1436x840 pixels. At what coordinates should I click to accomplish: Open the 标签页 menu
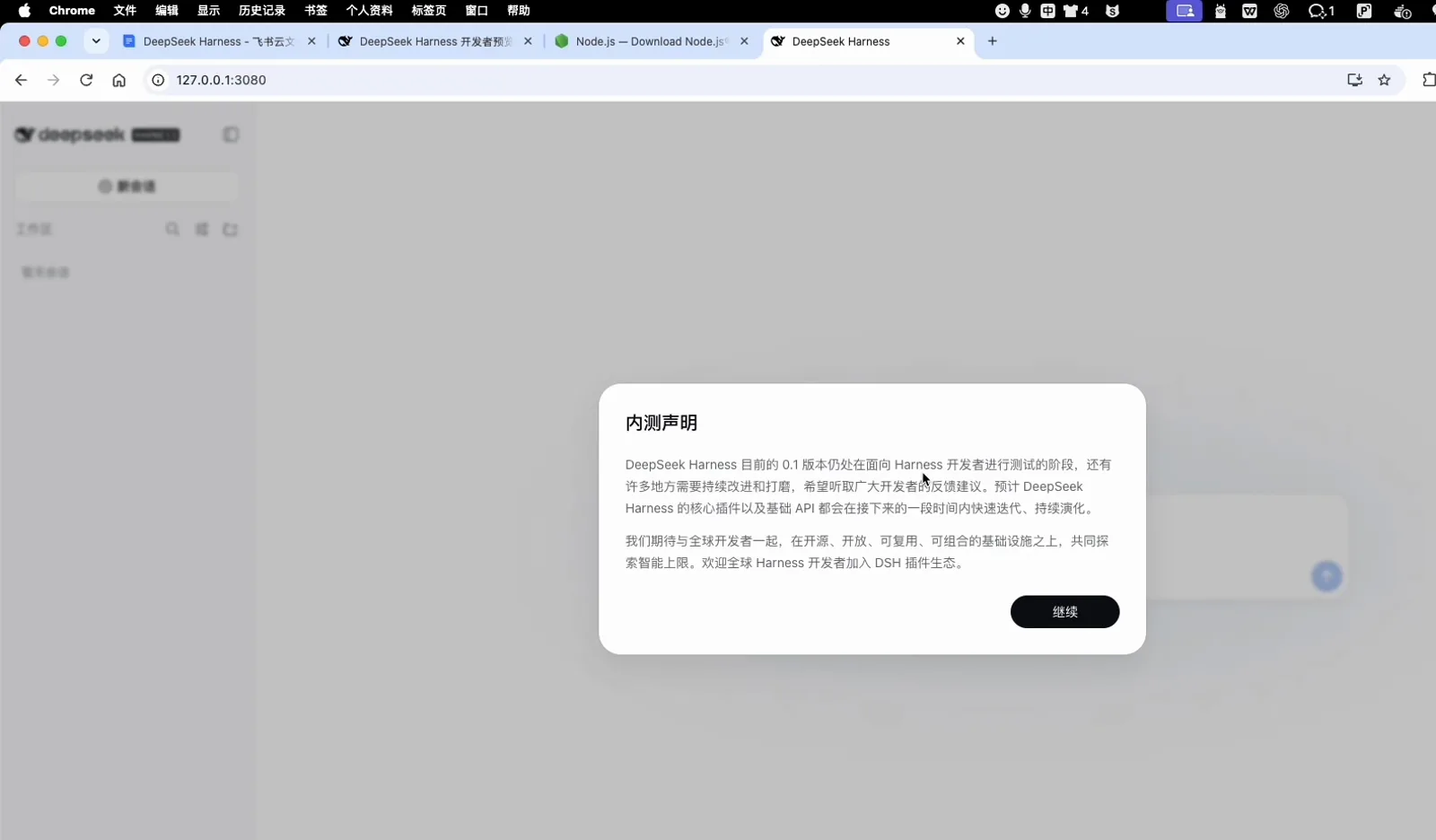pyautogui.click(x=428, y=11)
